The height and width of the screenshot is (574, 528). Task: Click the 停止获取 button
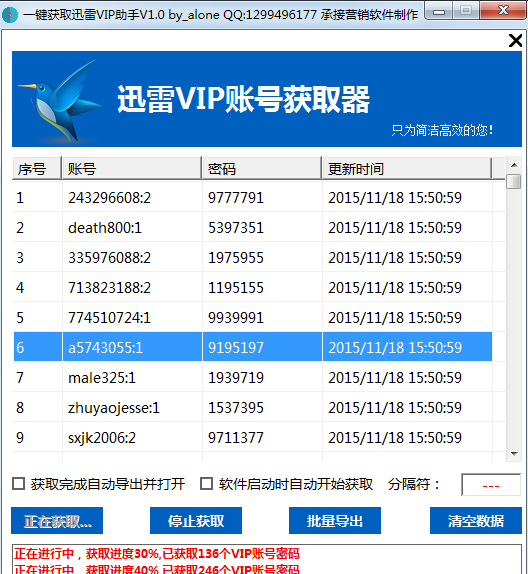[x=196, y=521]
